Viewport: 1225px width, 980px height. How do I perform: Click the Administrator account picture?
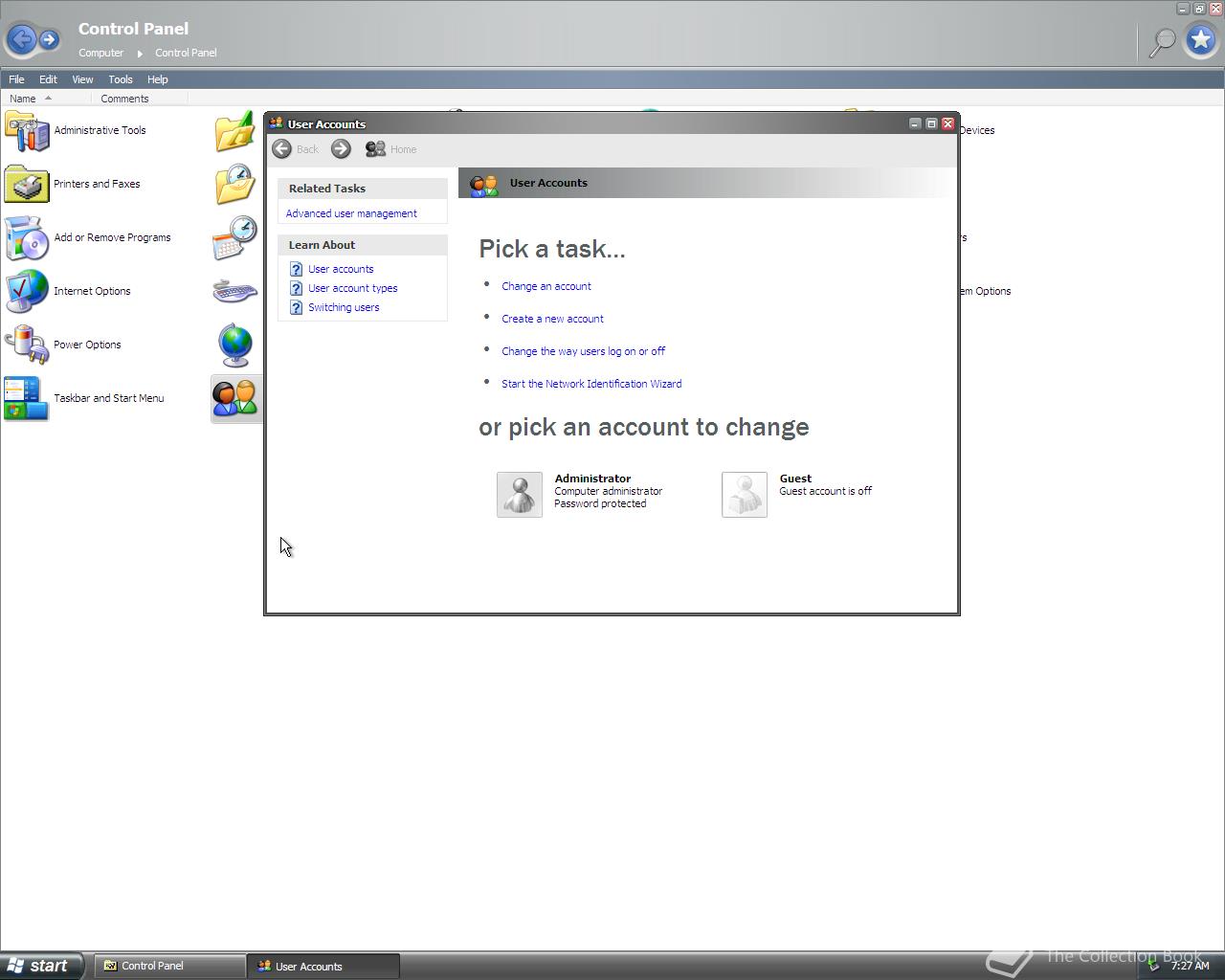coord(520,495)
